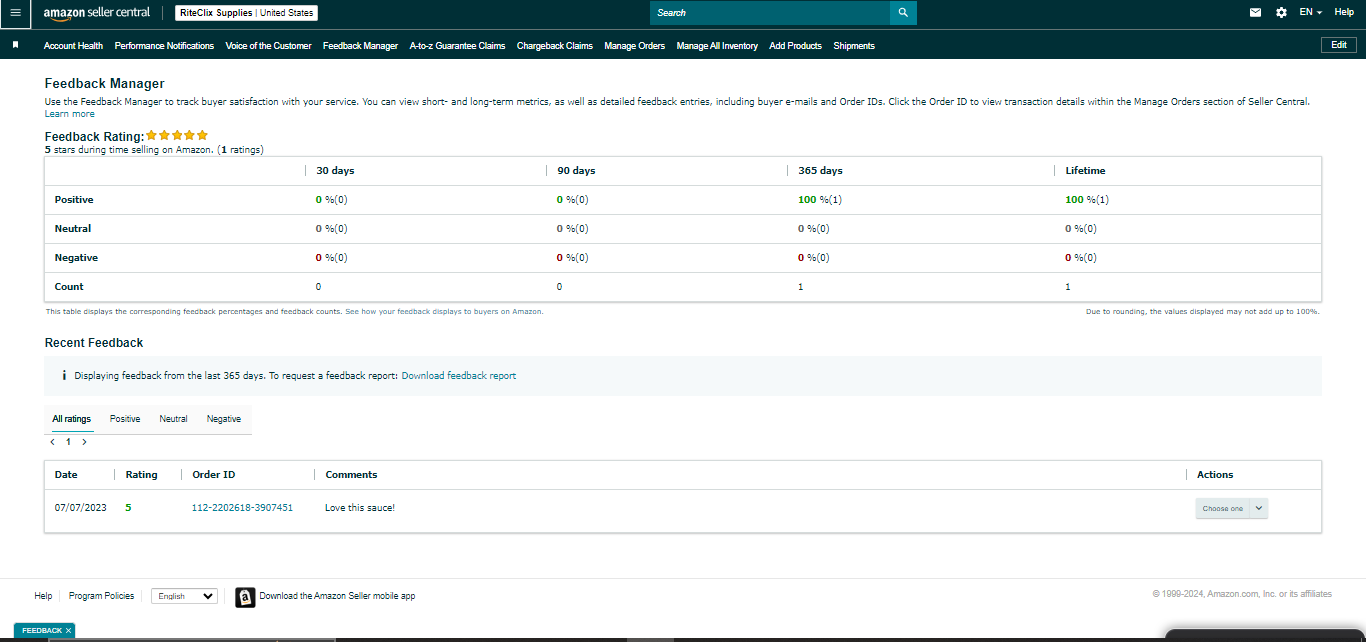Image resolution: width=1366 pixels, height=642 pixels.
Task: Click the search magnifier button
Action: [903, 13]
